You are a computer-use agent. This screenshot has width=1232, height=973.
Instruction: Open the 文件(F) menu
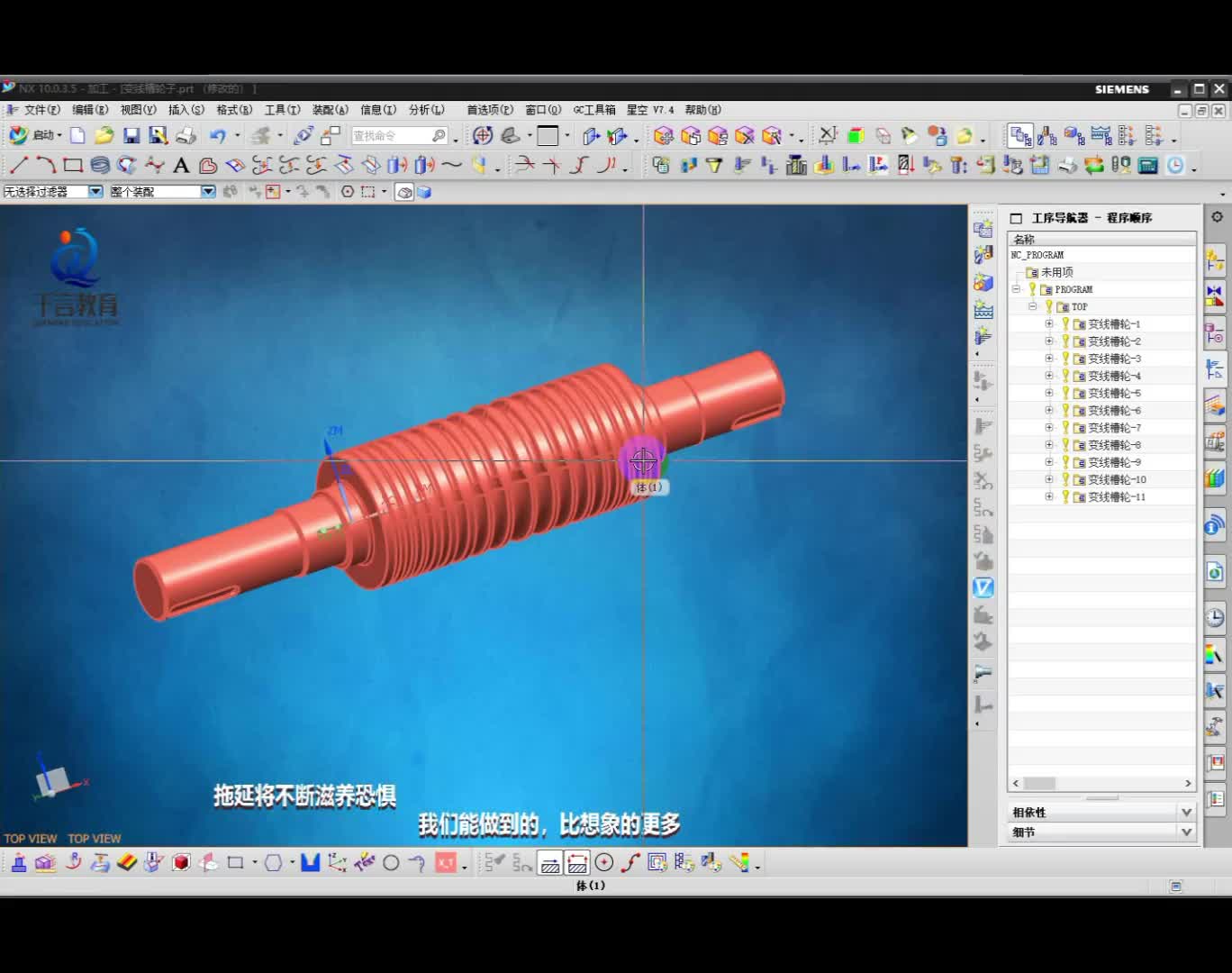tap(41, 110)
